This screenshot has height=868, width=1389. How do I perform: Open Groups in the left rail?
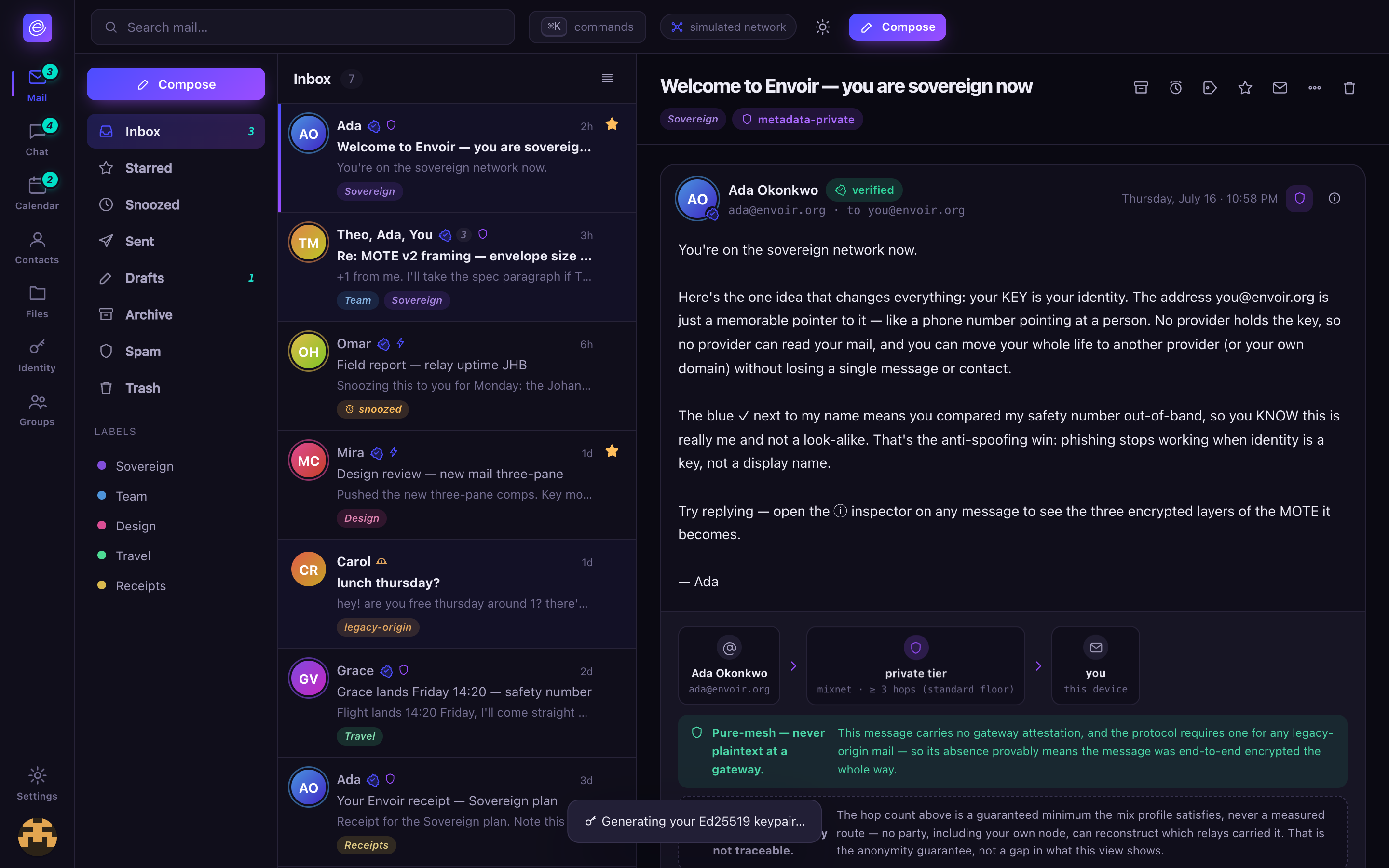tap(37, 409)
